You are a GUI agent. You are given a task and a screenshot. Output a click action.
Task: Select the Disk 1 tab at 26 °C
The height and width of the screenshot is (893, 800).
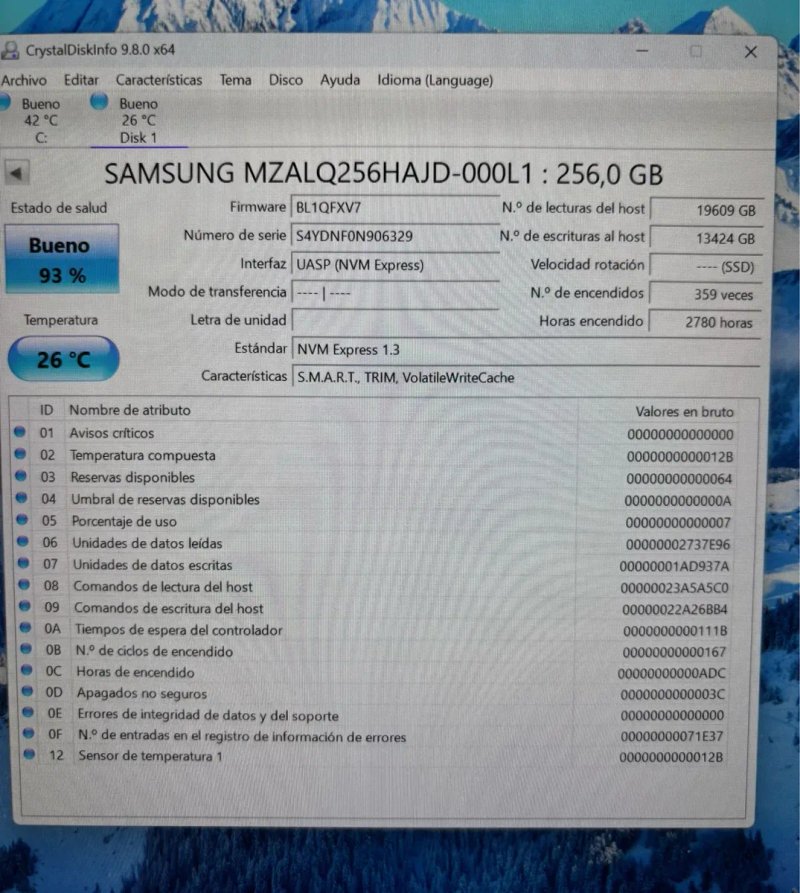click(138, 120)
